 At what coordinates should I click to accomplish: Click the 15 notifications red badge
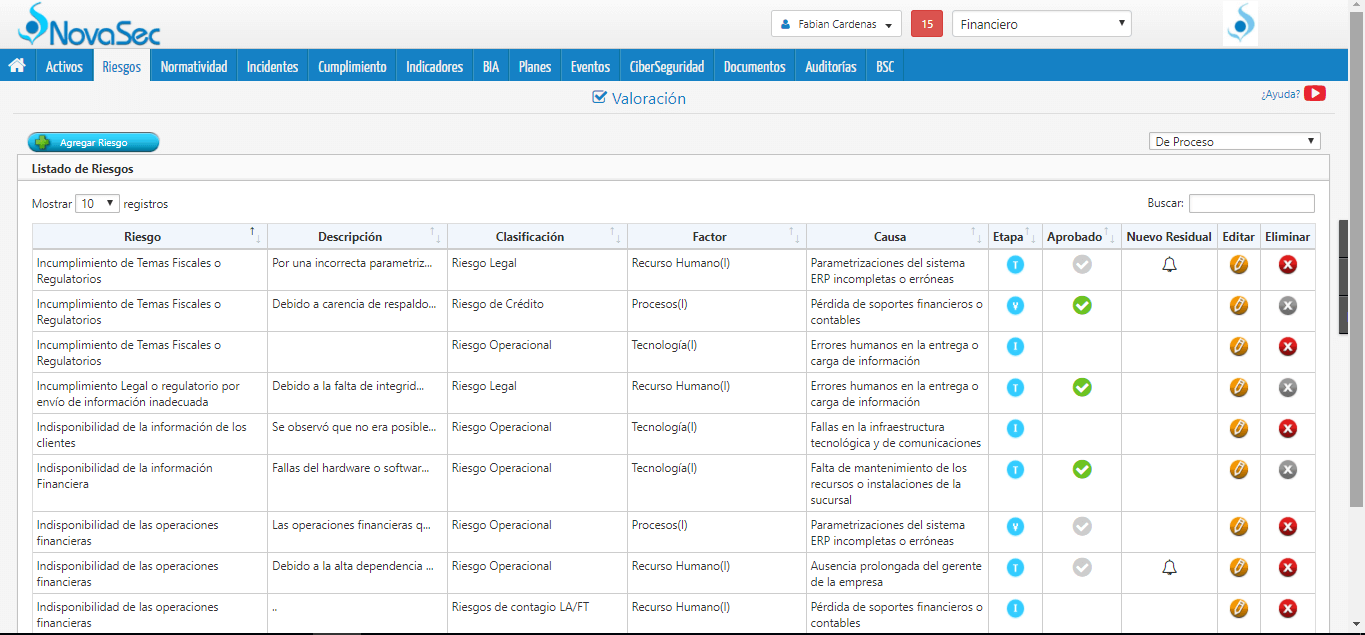(927, 24)
